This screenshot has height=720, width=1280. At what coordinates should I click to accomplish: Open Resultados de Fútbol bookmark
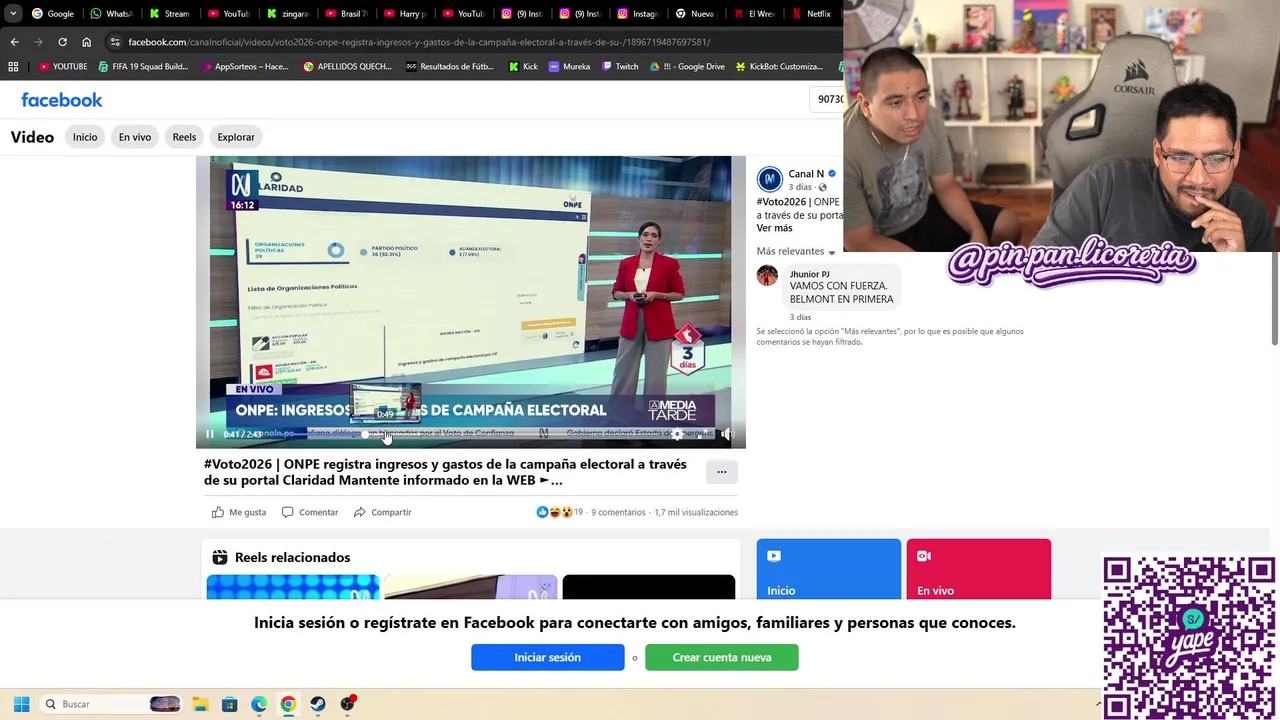pos(450,67)
